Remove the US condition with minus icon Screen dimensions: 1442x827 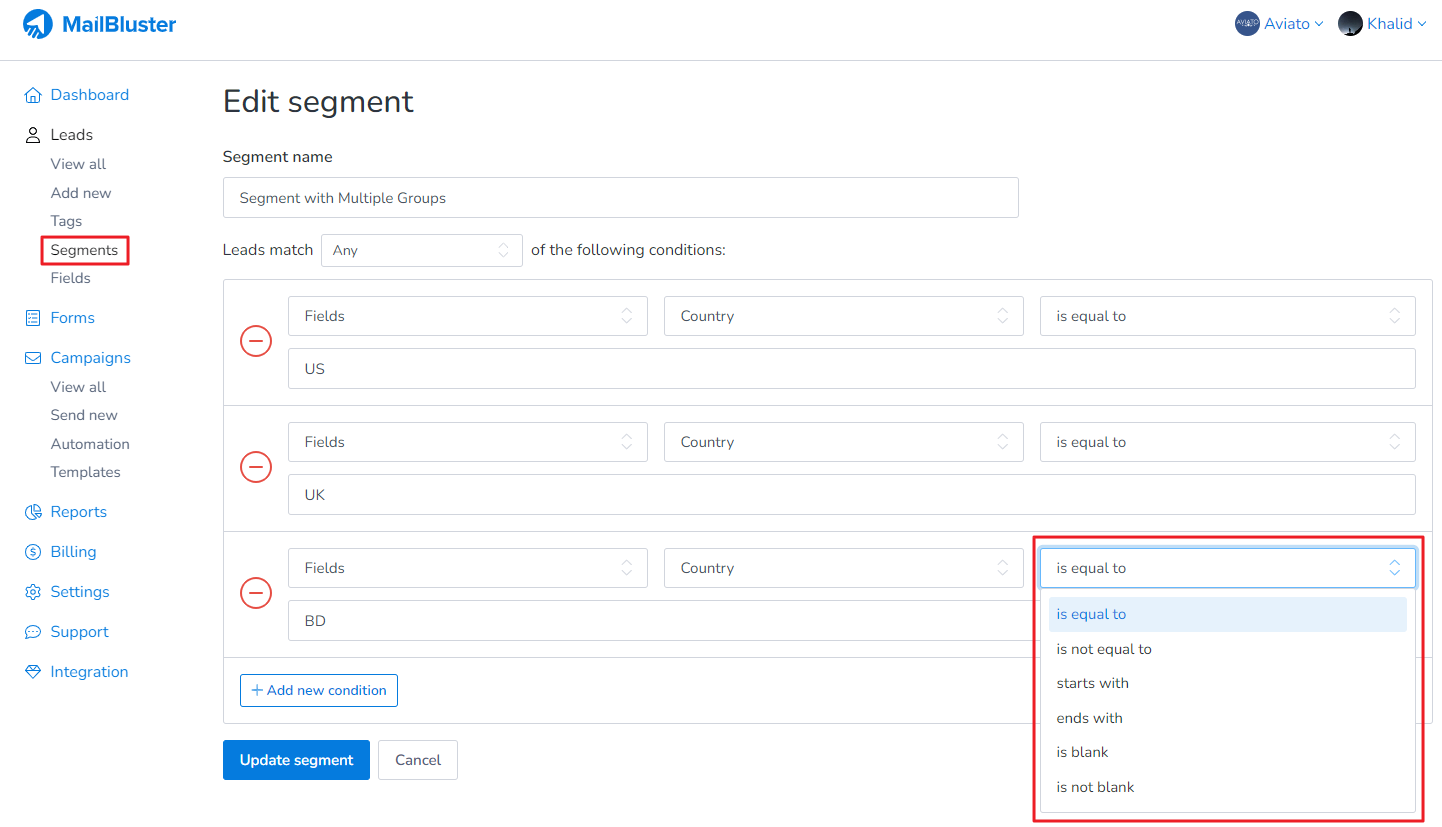256,342
